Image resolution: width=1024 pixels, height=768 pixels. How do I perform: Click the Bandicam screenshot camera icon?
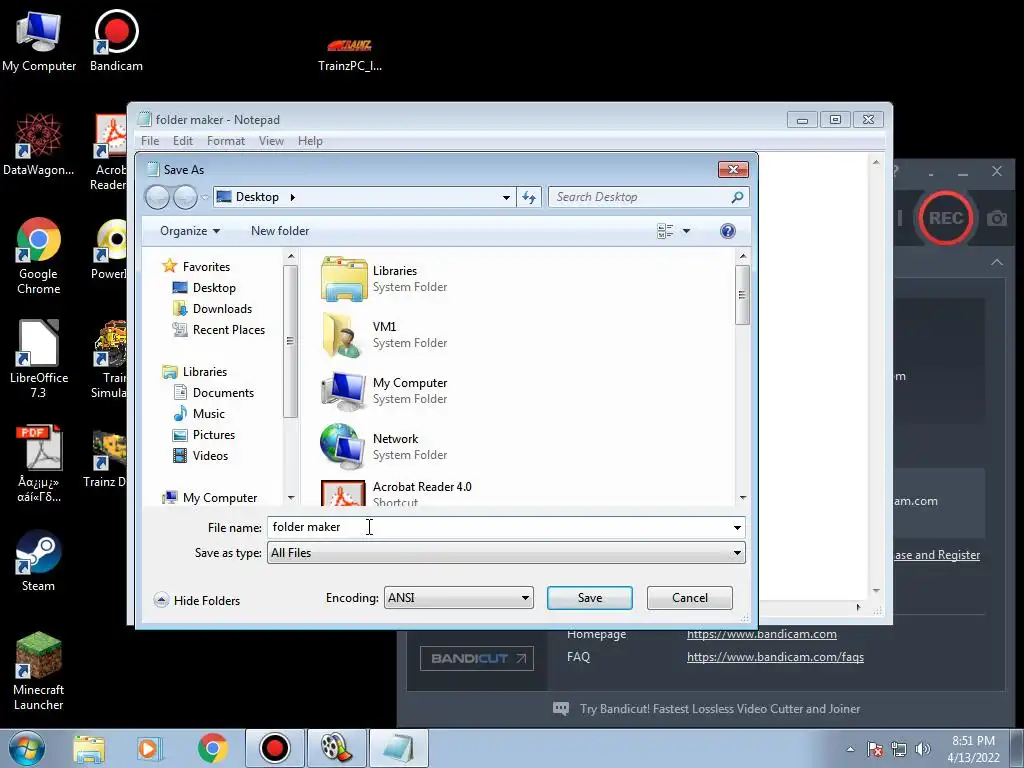coord(997,218)
